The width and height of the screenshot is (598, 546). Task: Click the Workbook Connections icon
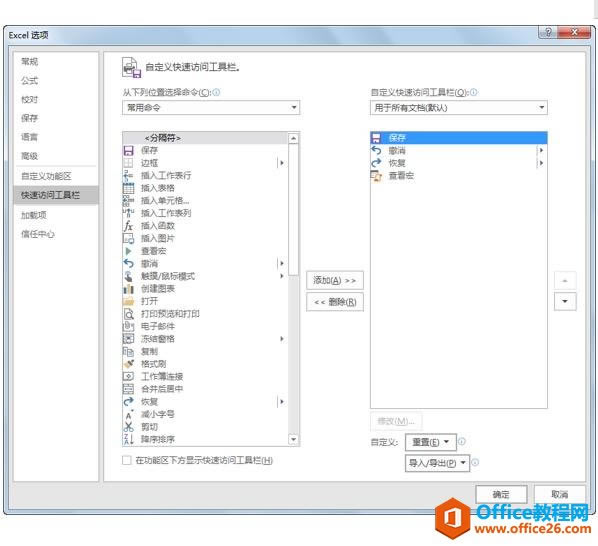(129, 377)
